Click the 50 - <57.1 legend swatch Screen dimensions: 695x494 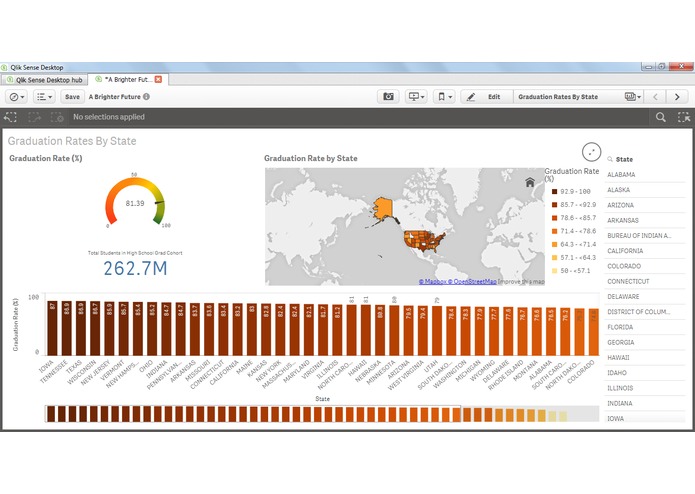click(554, 271)
